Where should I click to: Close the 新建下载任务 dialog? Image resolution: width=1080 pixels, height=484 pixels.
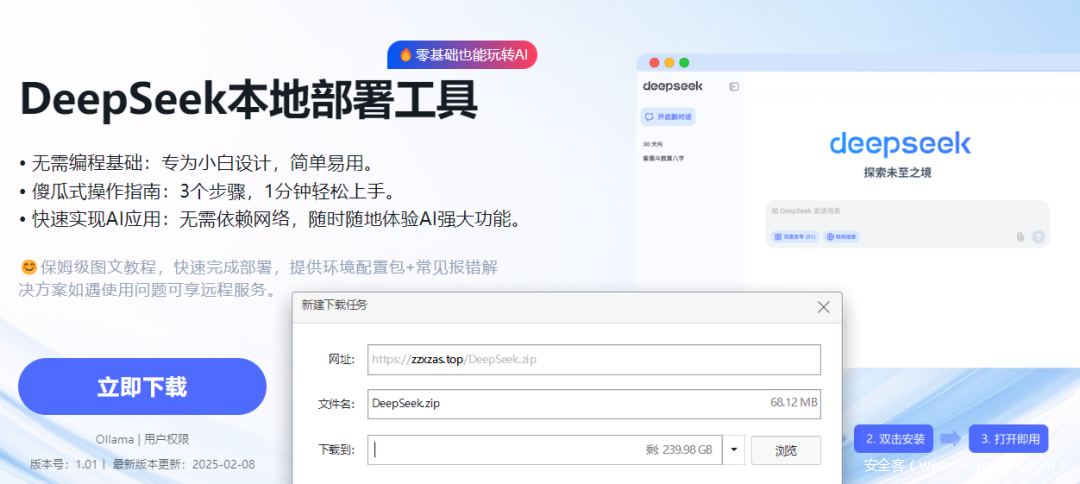pos(823,307)
